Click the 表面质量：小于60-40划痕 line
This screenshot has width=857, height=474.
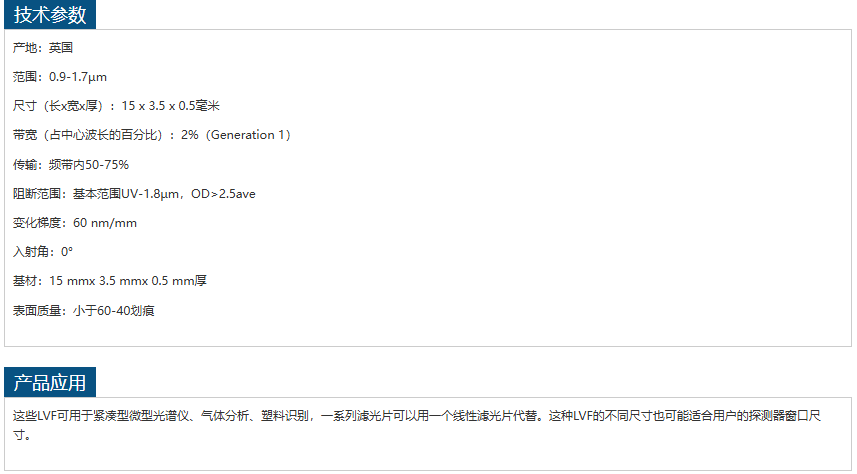click(x=83, y=311)
